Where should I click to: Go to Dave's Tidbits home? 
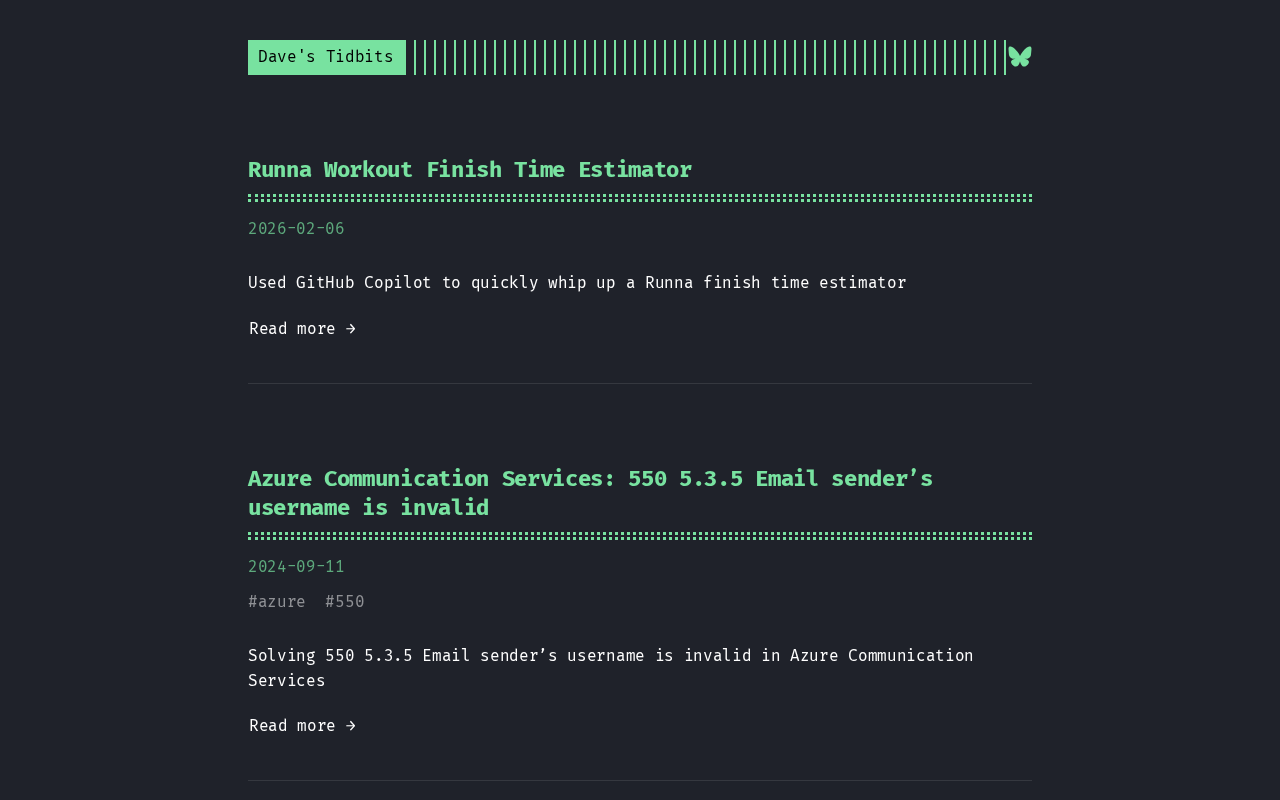click(326, 57)
